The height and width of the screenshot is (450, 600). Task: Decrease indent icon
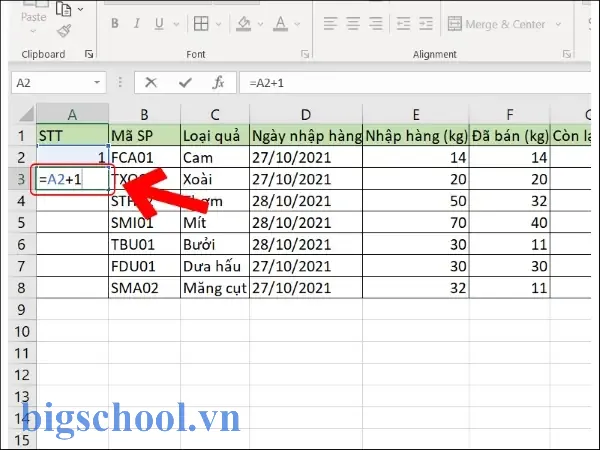[x=403, y=24]
